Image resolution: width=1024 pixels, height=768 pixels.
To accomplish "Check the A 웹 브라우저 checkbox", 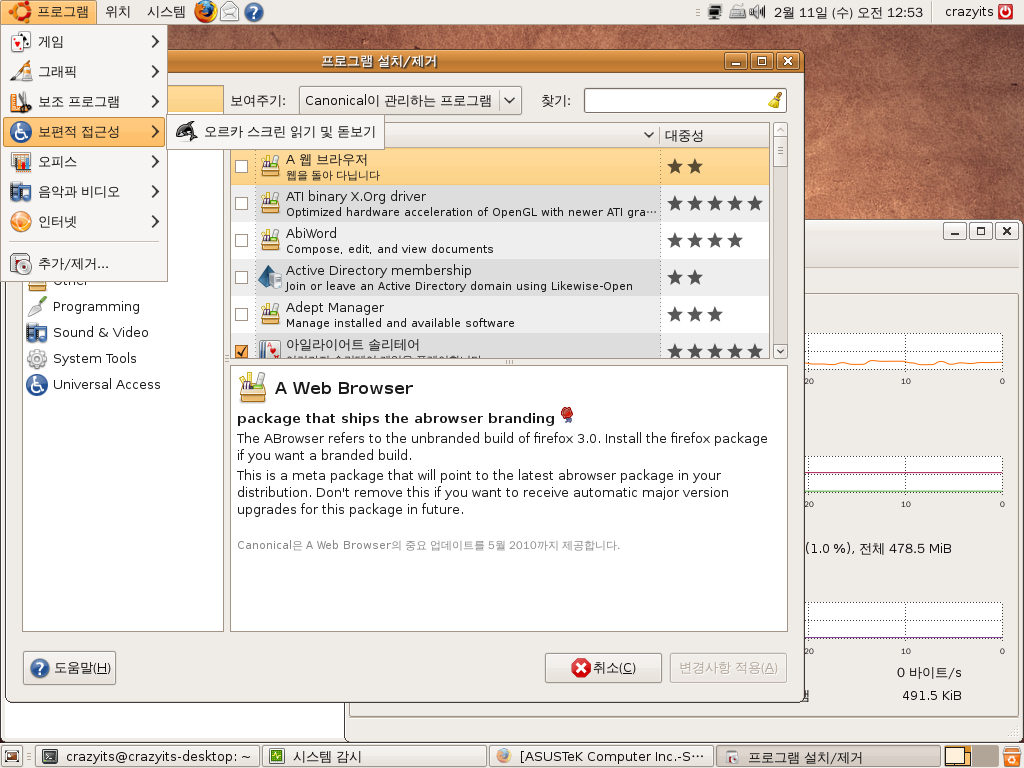I will (x=242, y=167).
